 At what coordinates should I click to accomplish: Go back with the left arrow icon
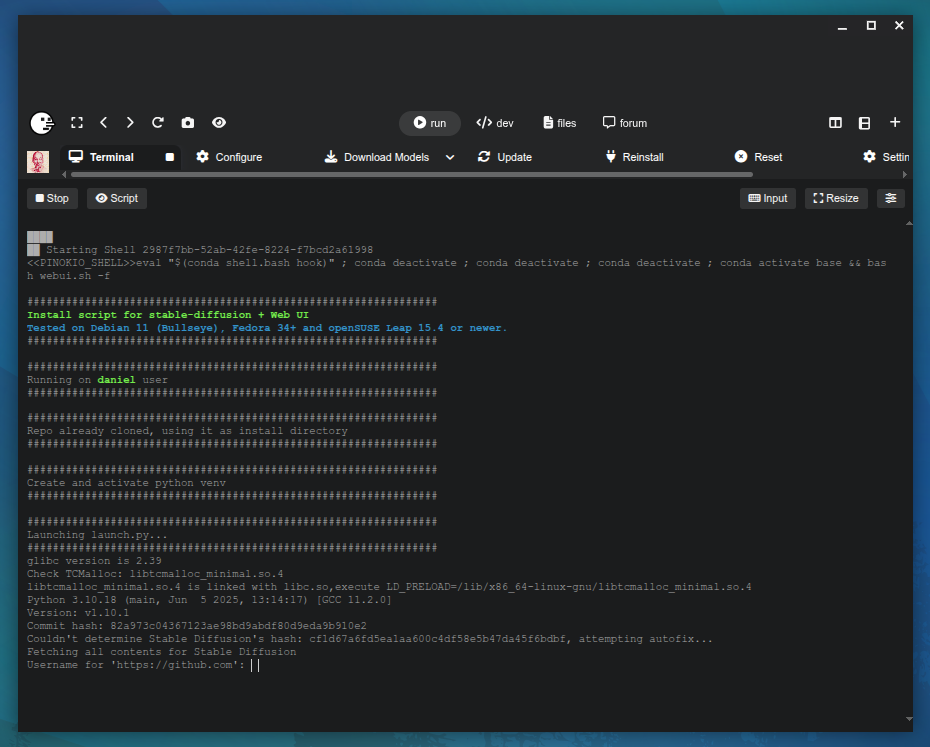pos(104,123)
